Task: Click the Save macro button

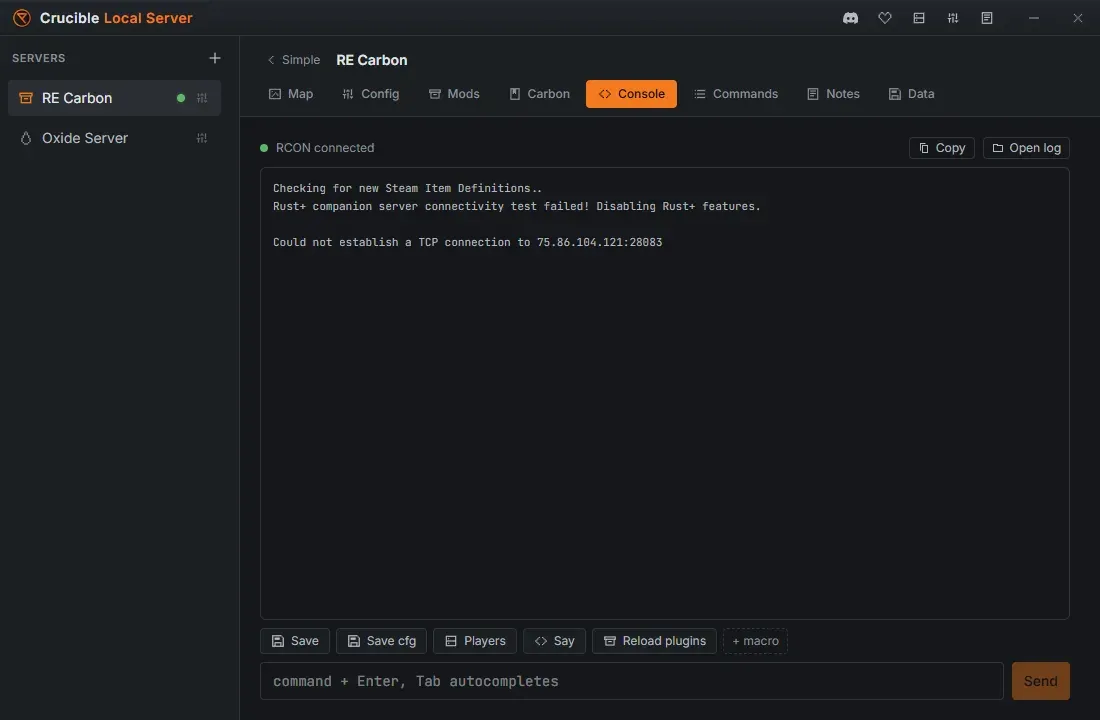Action: (x=295, y=641)
